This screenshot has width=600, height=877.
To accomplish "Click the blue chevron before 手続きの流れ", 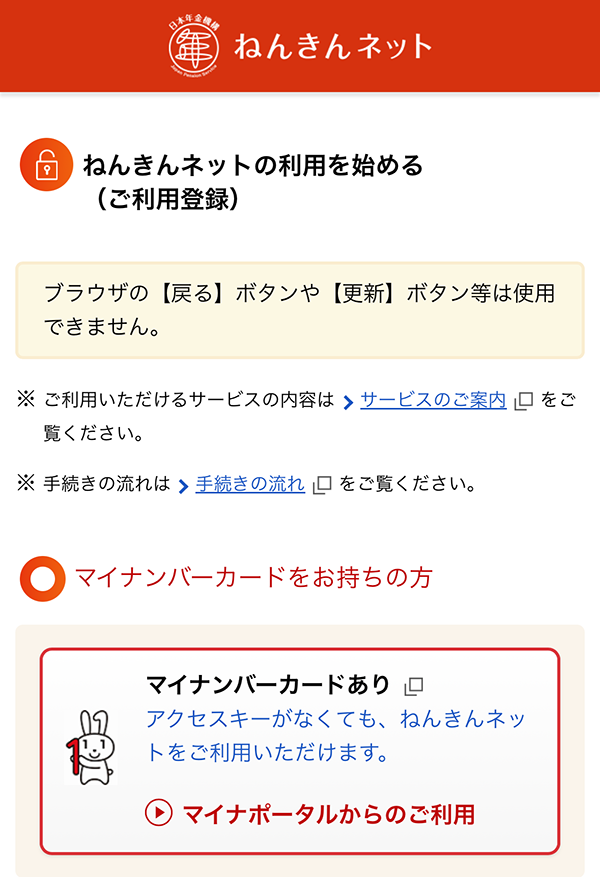I will coord(184,485).
